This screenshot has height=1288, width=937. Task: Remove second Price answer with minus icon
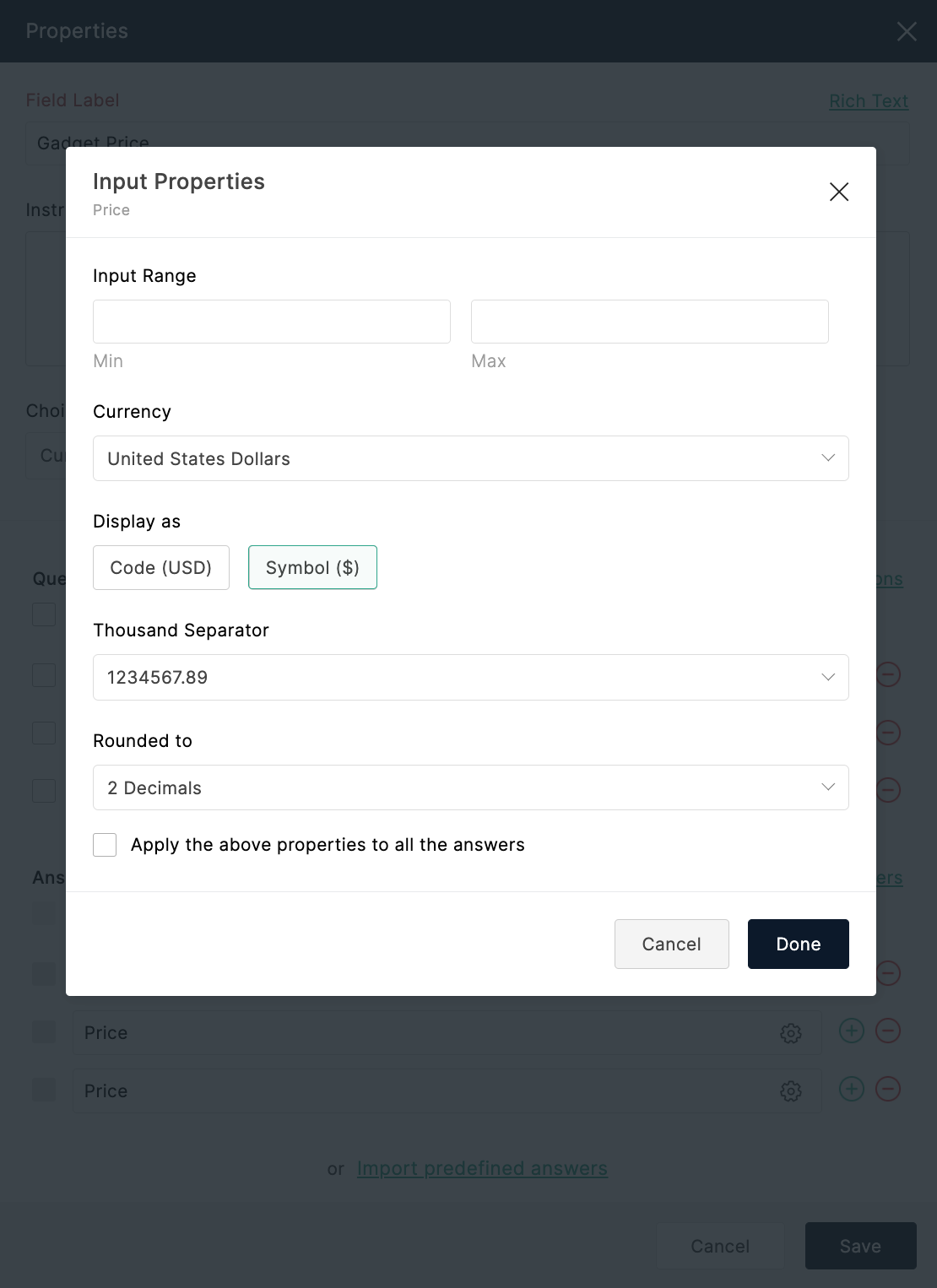[x=887, y=1090]
